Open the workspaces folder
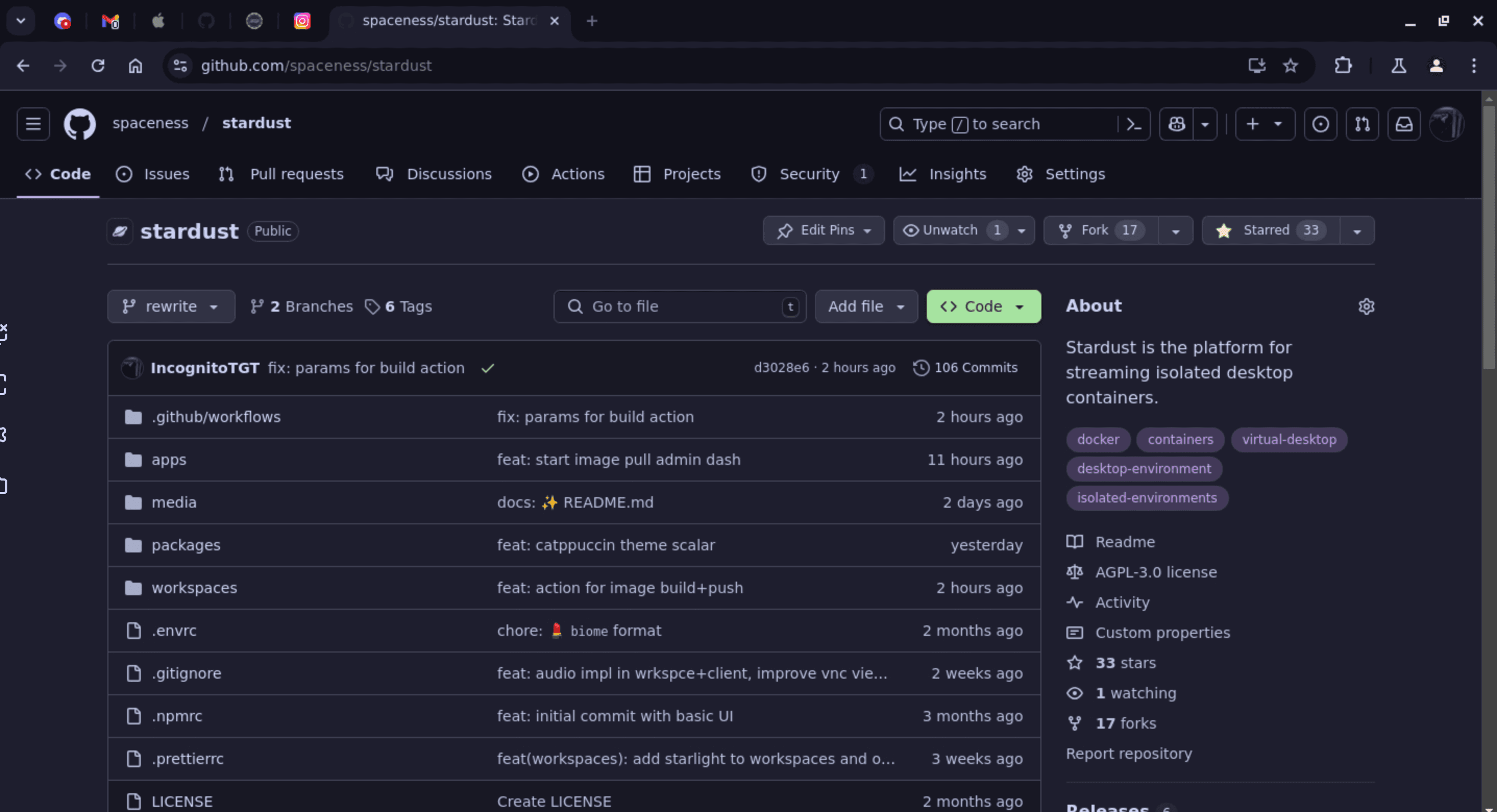1497x812 pixels. (194, 588)
